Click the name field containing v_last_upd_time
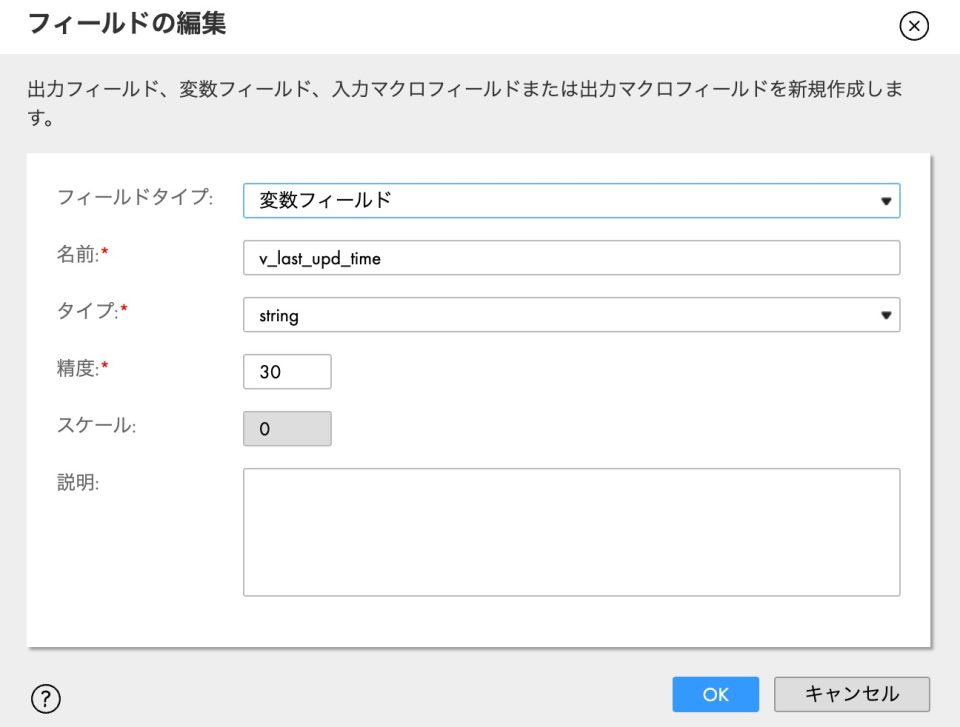Image resolution: width=960 pixels, height=727 pixels. (x=570, y=257)
